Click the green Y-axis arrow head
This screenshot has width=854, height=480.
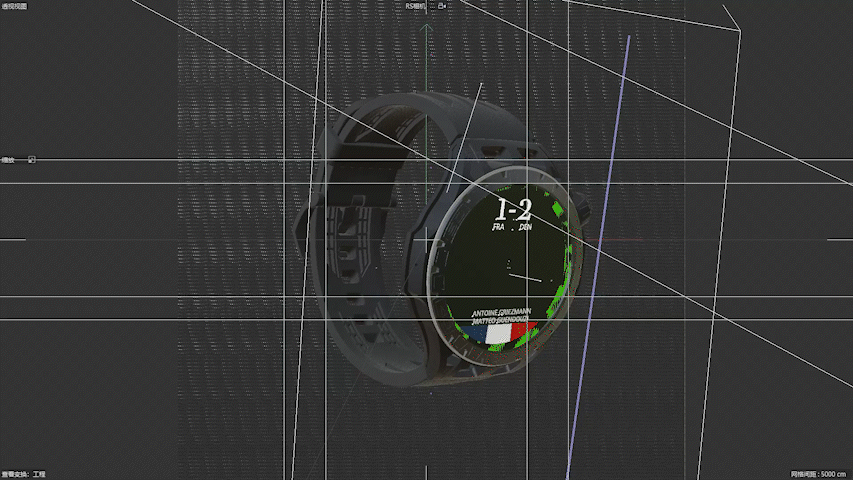(426, 27)
